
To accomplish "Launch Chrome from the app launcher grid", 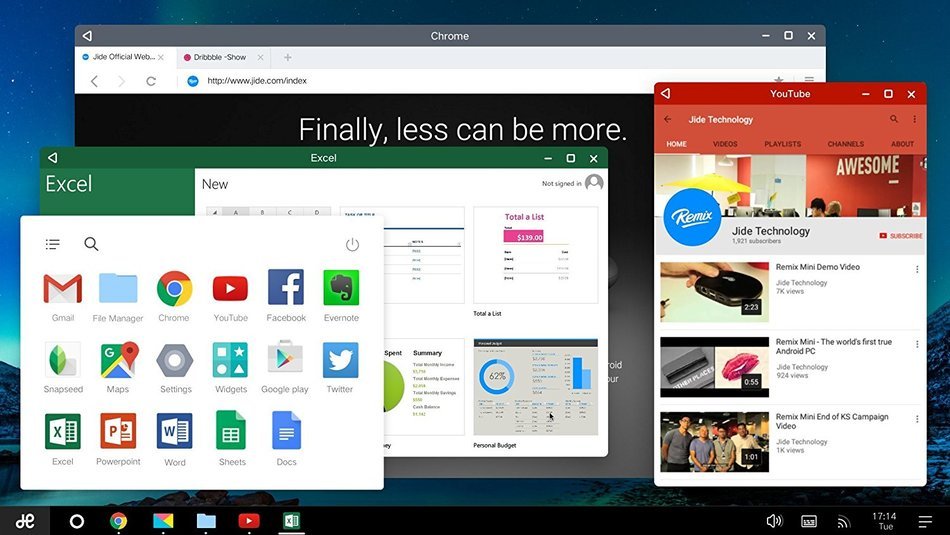I will 174,288.
